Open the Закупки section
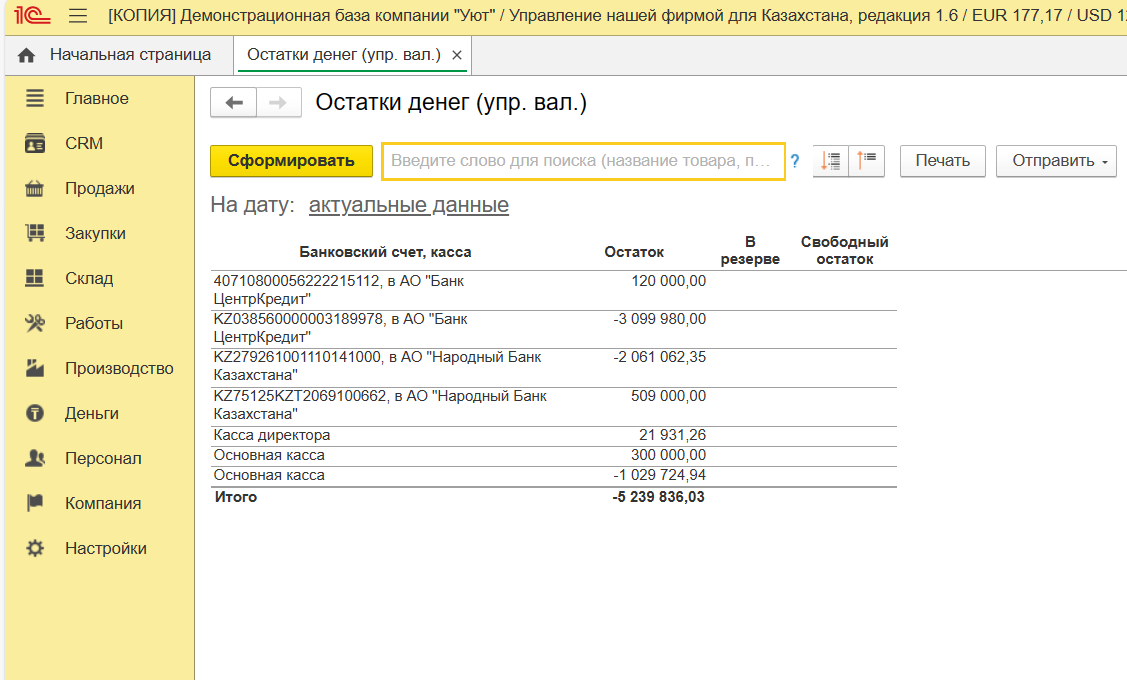Image resolution: width=1127 pixels, height=680 pixels. click(95, 234)
